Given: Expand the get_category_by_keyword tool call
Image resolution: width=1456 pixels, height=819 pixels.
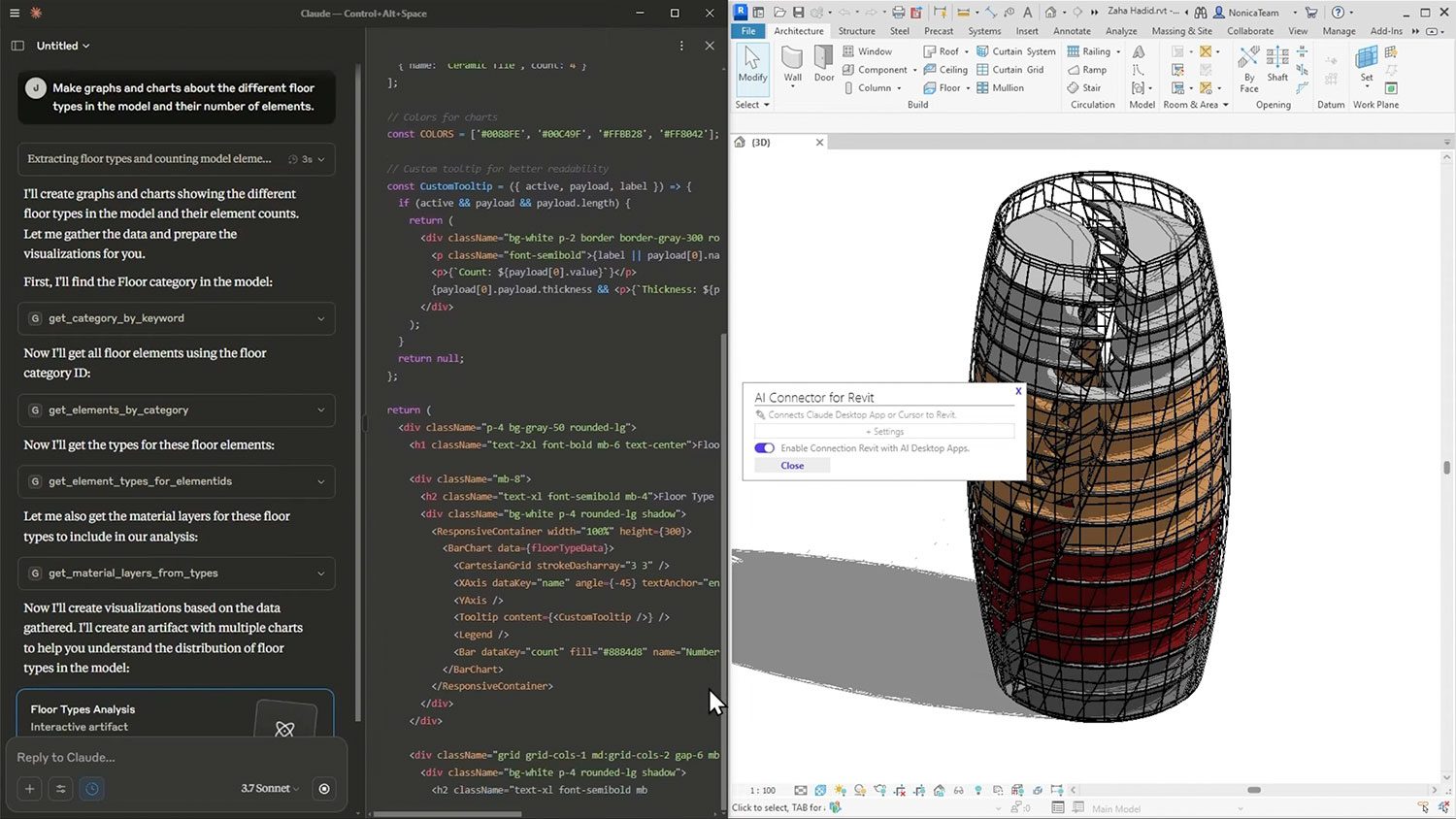Looking at the screenshot, I should [177, 318].
